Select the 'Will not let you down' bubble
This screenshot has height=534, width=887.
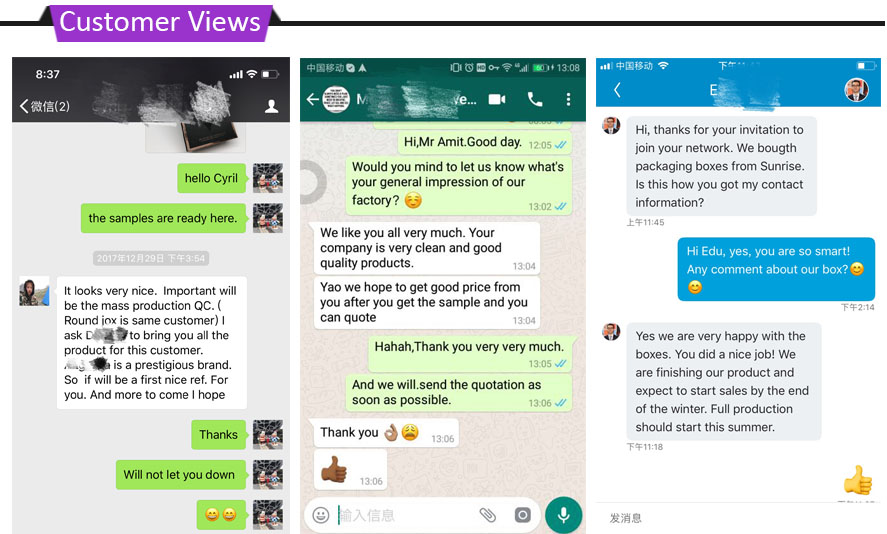tap(181, 475)
